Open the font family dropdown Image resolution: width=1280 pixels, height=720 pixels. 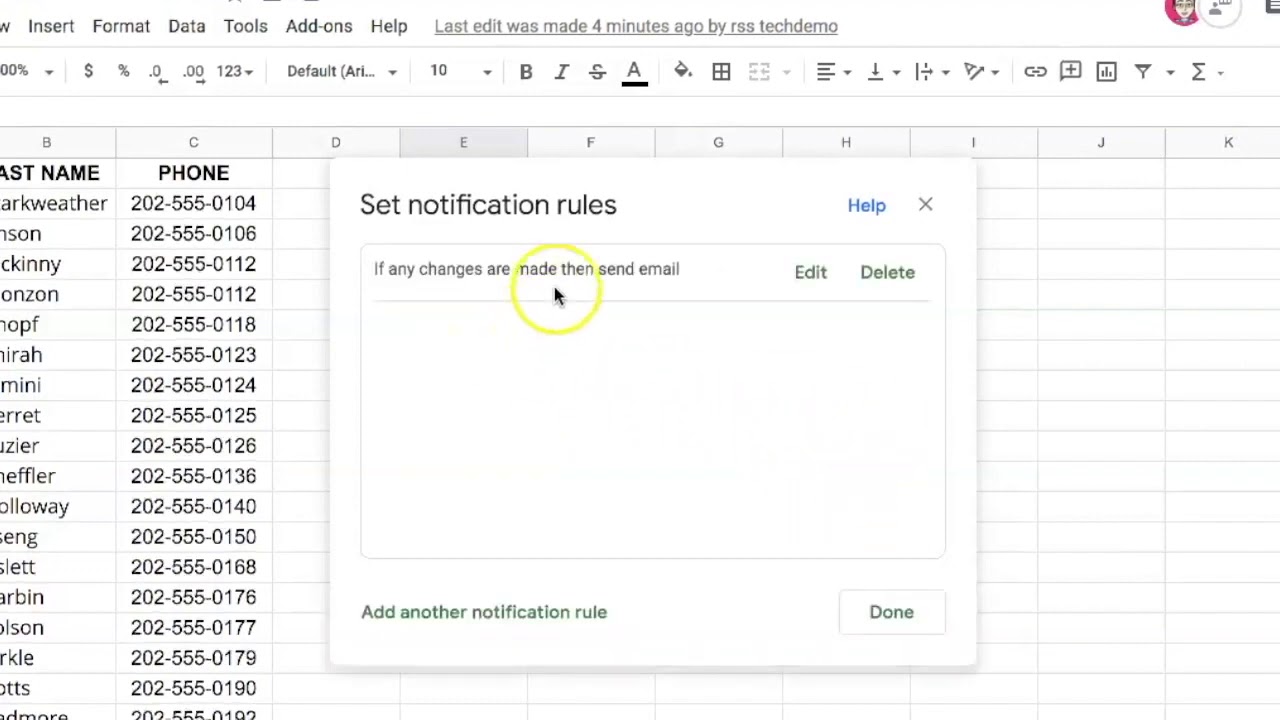click(x=342, y=71)
